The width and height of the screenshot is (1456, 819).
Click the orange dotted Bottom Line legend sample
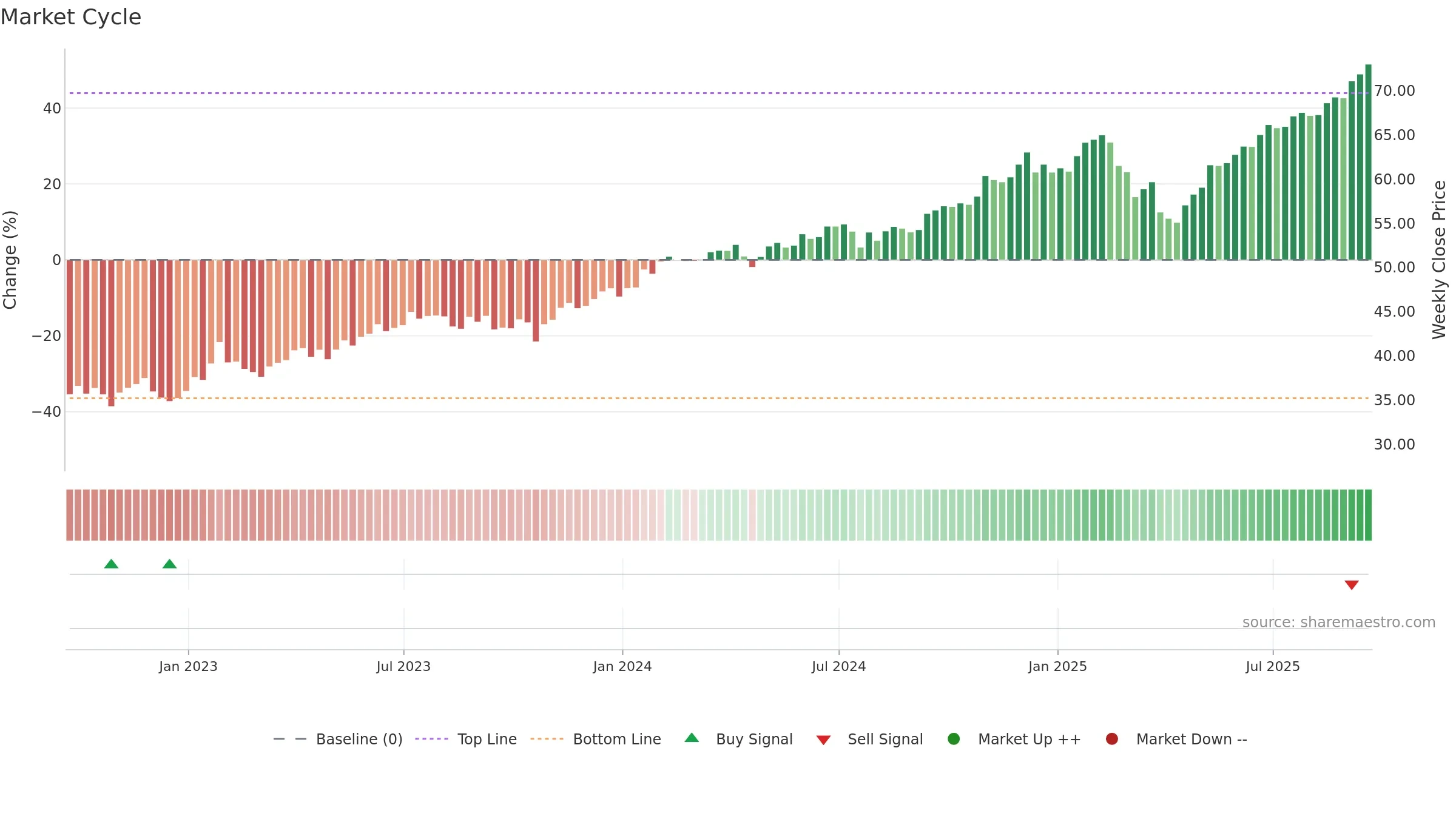tap(547, 739)
